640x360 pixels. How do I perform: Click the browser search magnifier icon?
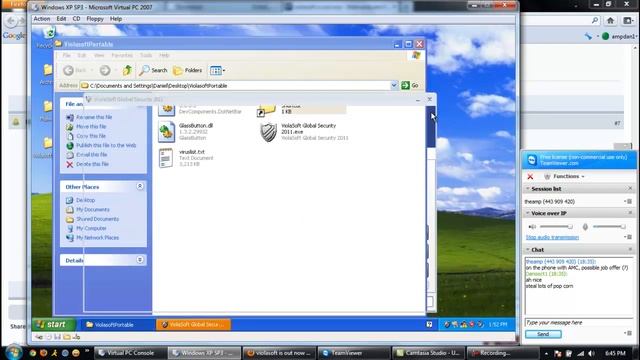click(x=595, y=20)
